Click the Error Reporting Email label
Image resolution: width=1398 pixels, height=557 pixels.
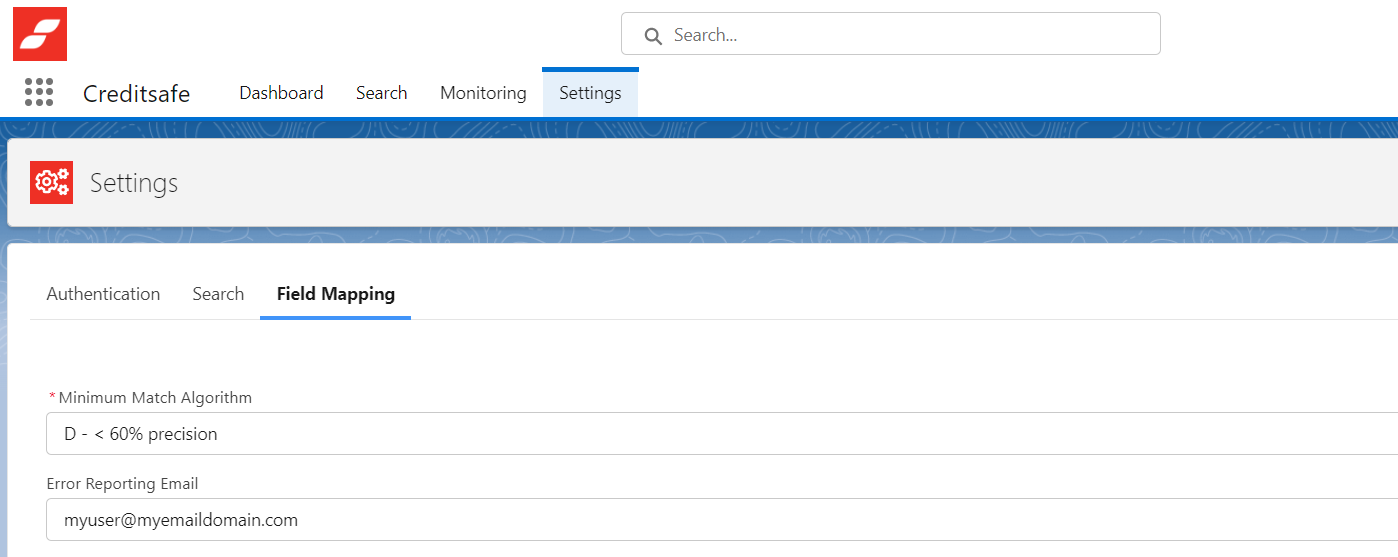(x=122, y=484)
